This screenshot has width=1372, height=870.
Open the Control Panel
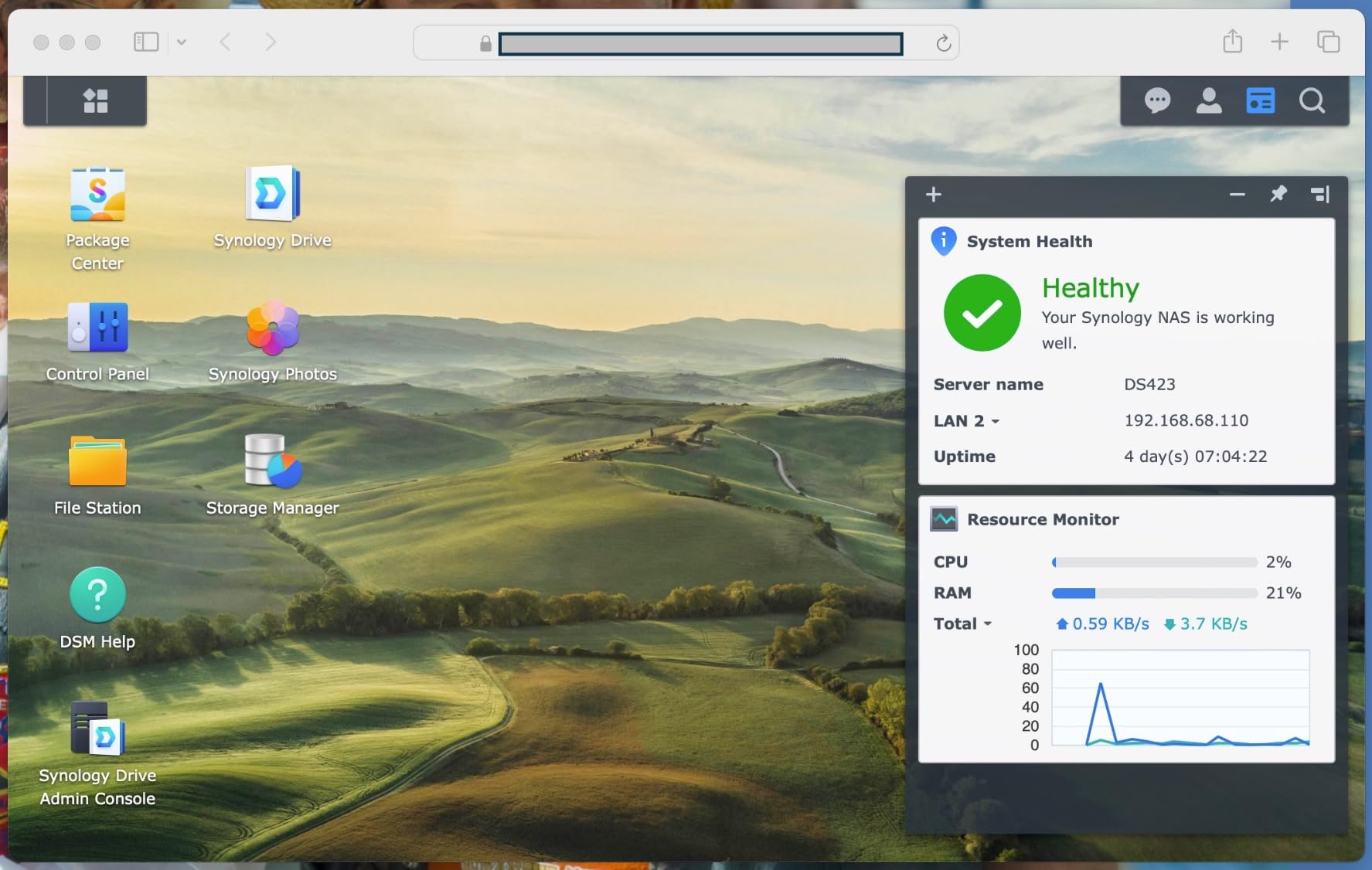coord(97,328)
